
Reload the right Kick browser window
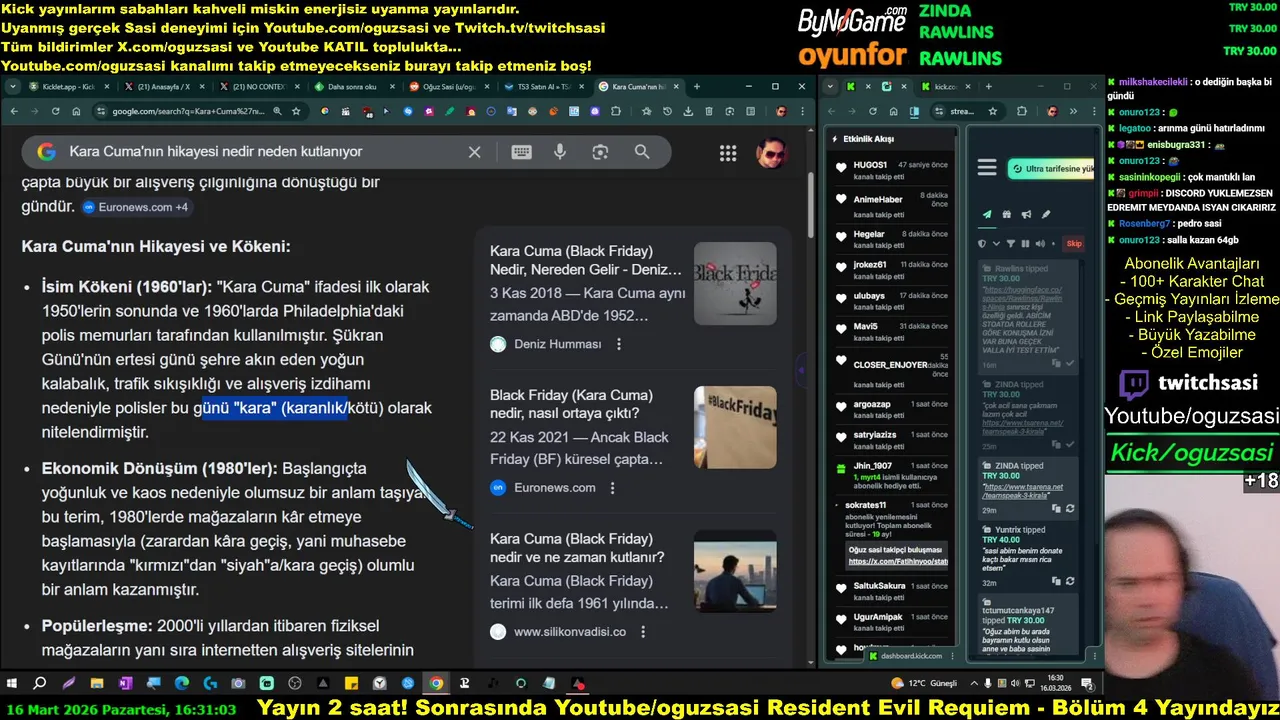[x=873, y=111]
